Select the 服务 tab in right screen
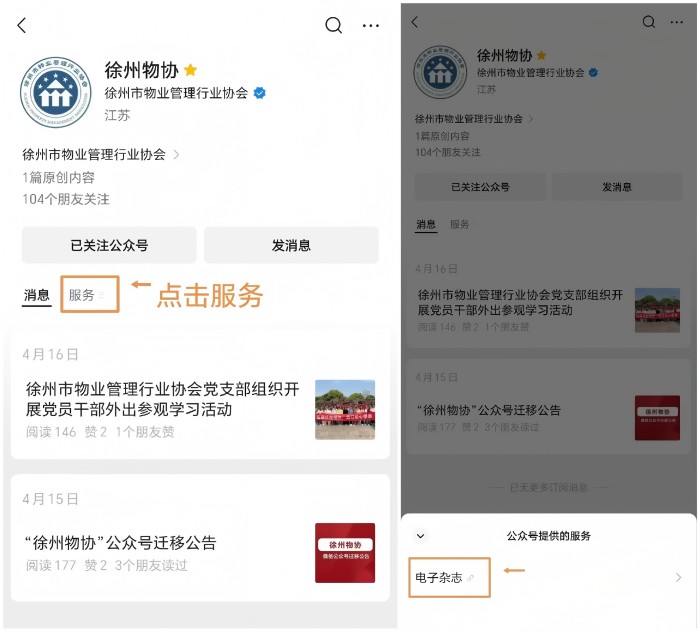700x632 pixels. pyautogui.click(x=459, y=224)
